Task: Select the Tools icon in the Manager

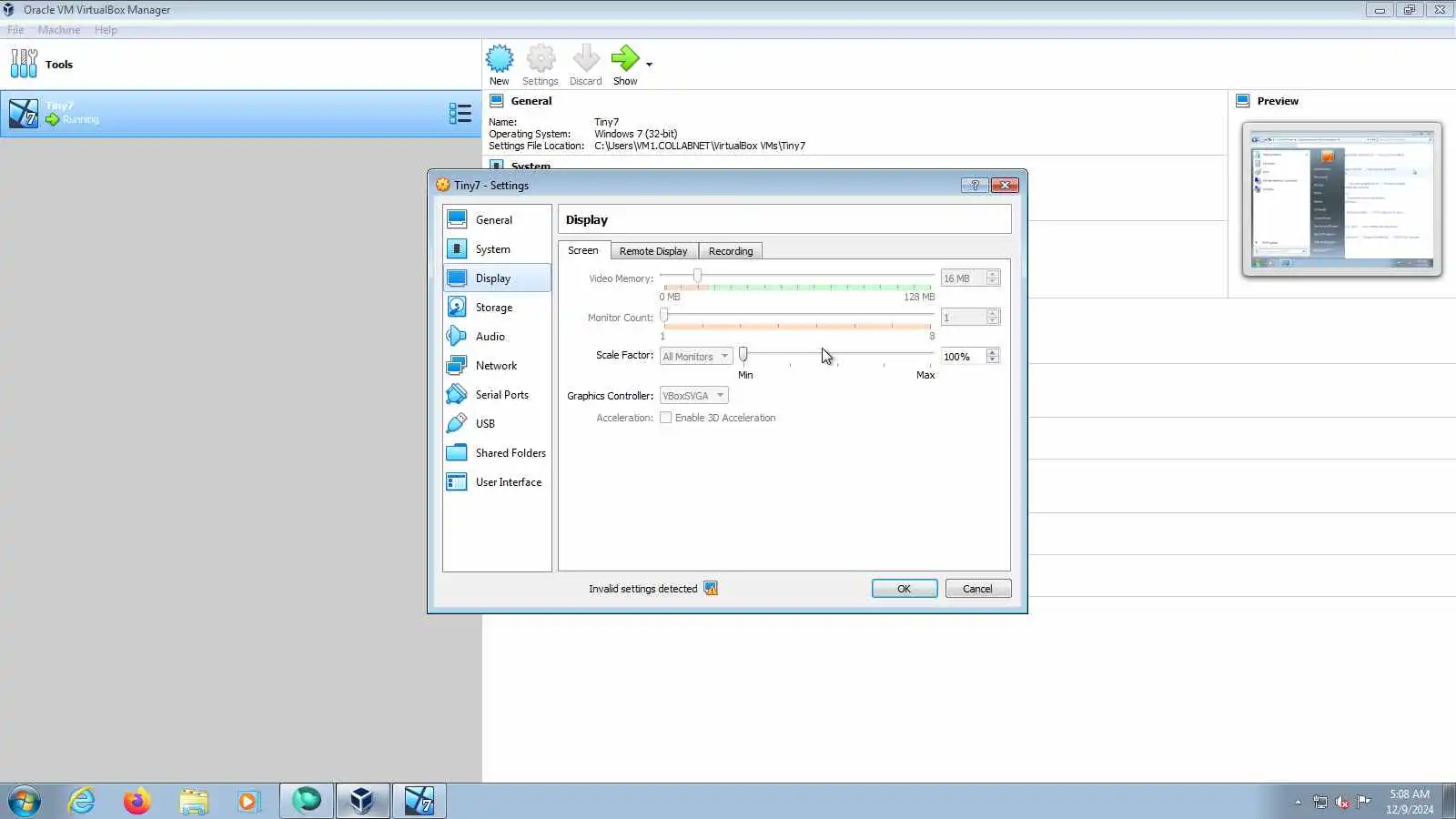Action: [x=24, y=64]
